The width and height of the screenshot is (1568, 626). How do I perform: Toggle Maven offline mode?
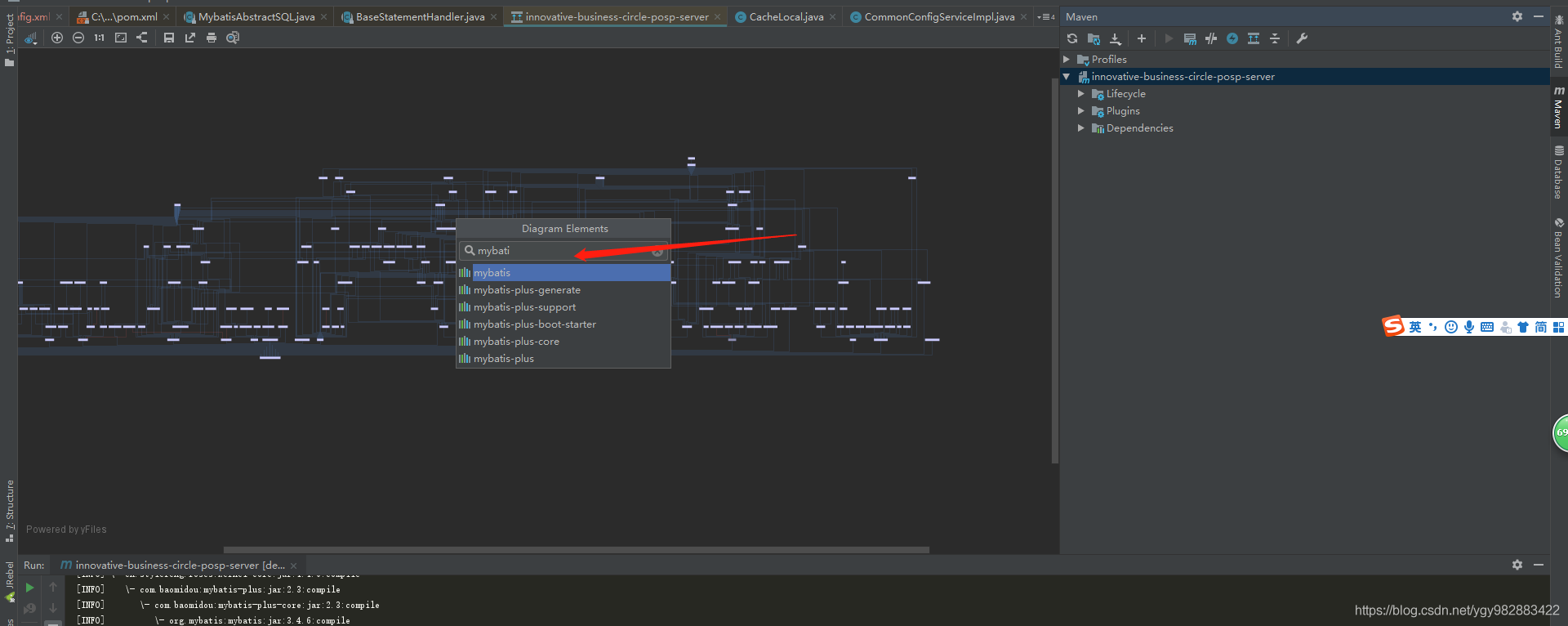(x=1211, y=38)
